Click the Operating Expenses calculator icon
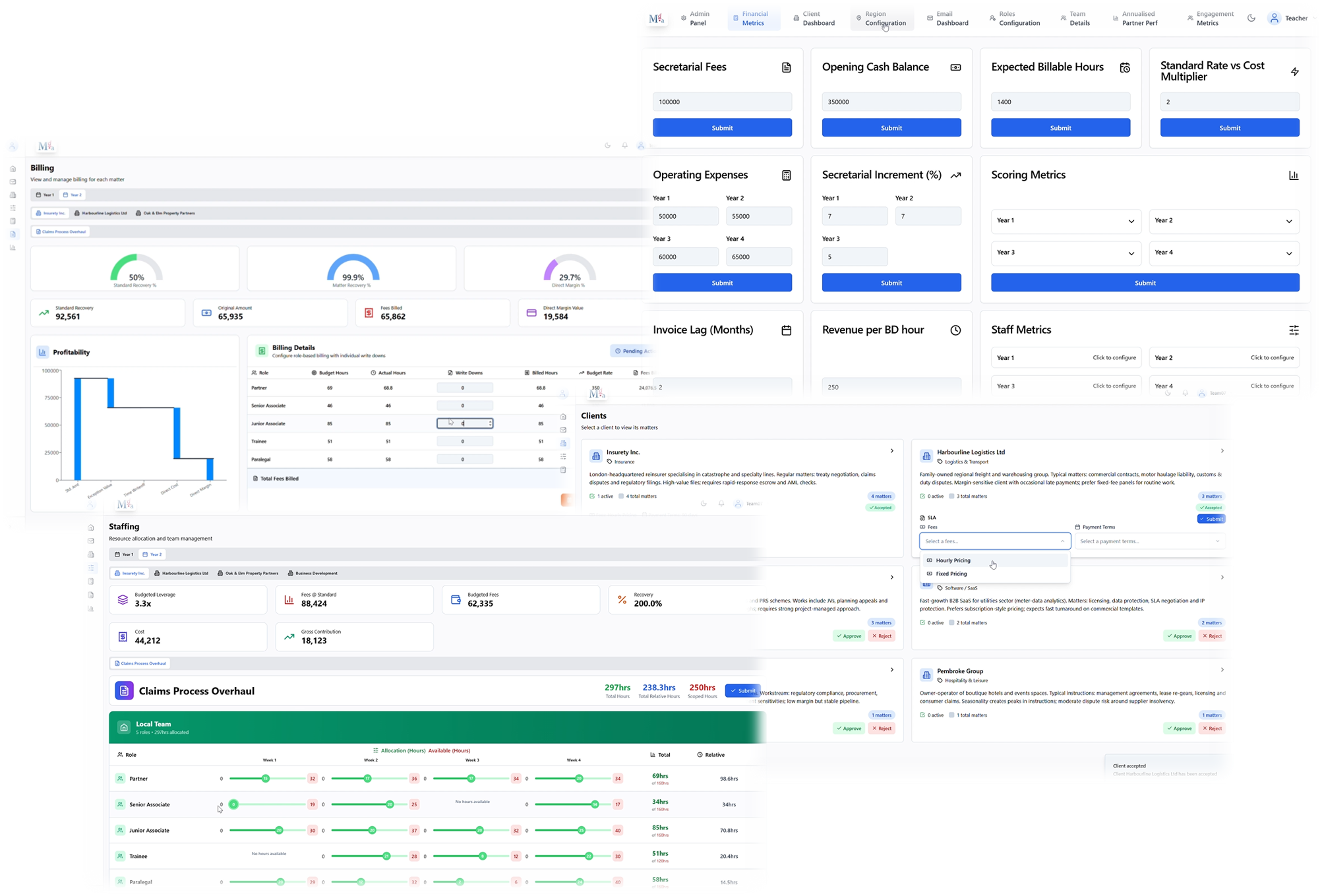The image size is (1322, 896). point(786,175)
